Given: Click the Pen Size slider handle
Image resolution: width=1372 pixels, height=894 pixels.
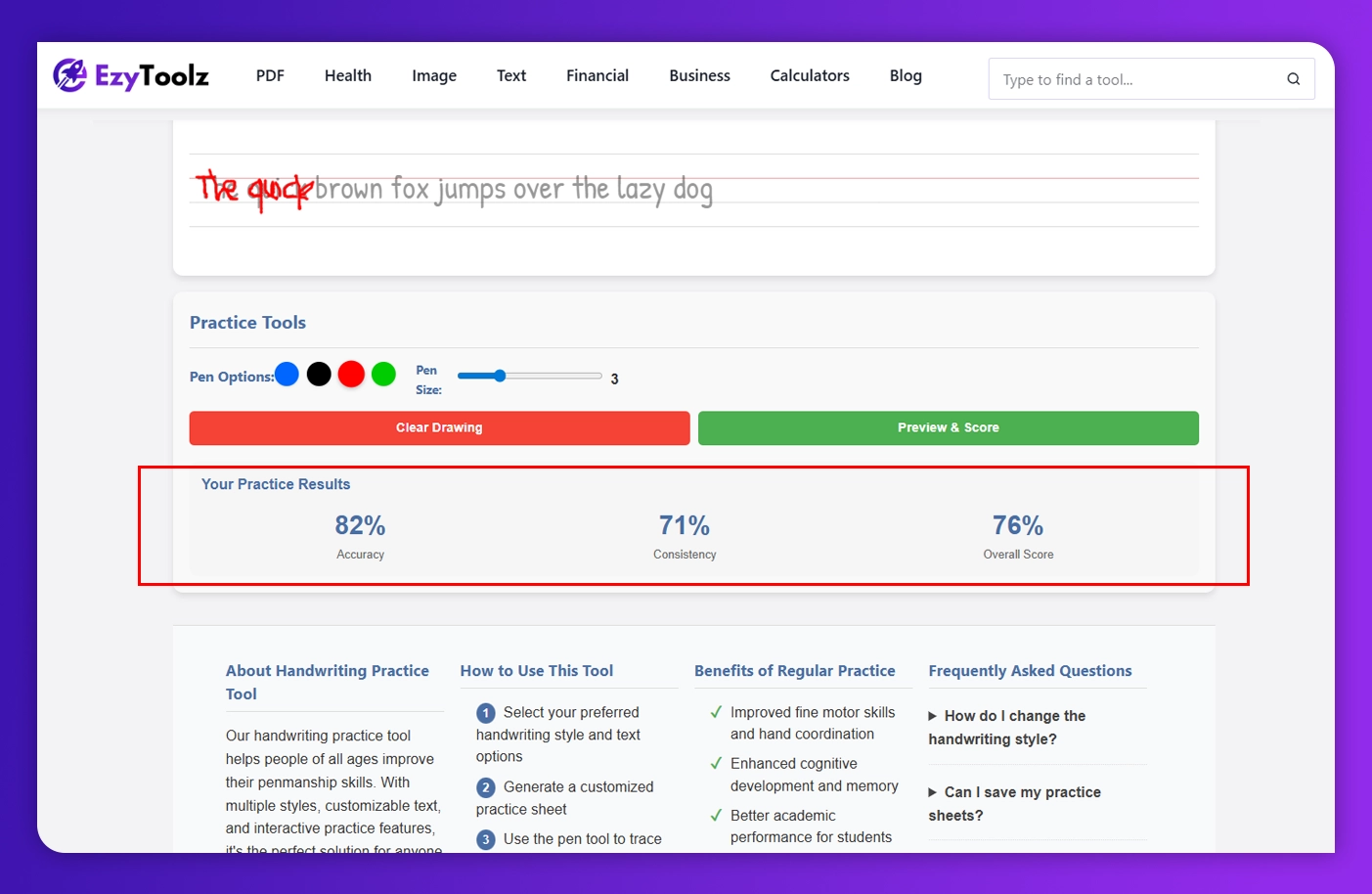Looking at the screenshot, I should [x=500, y=375].
